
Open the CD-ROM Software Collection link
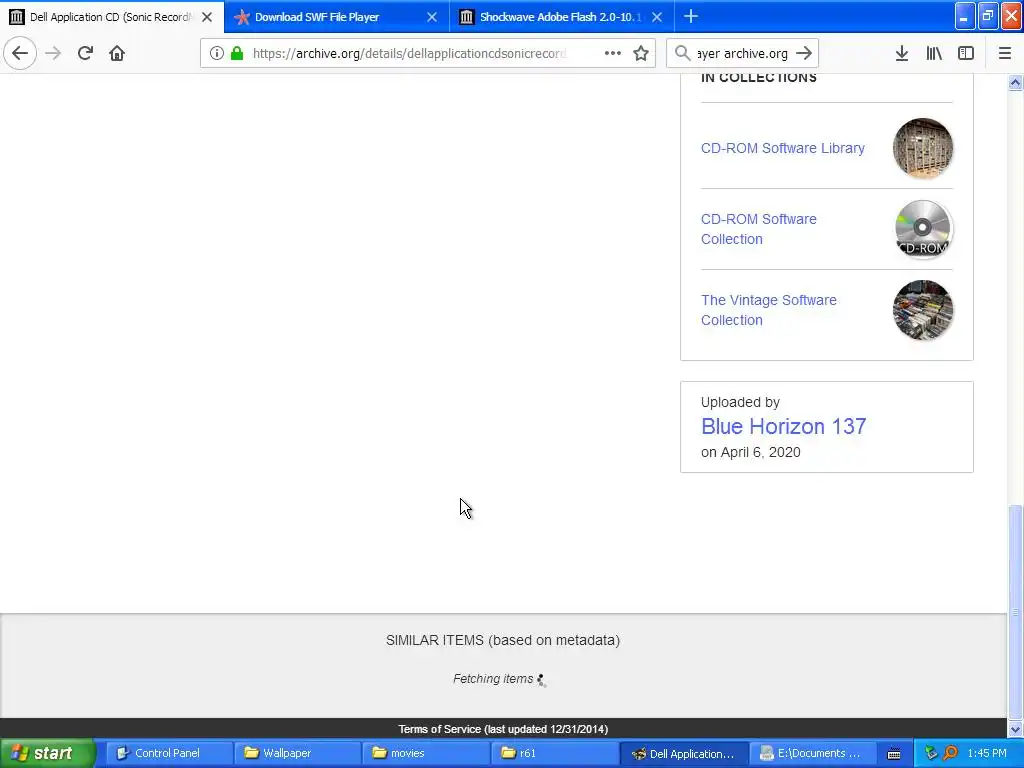(x=758, y=229)
